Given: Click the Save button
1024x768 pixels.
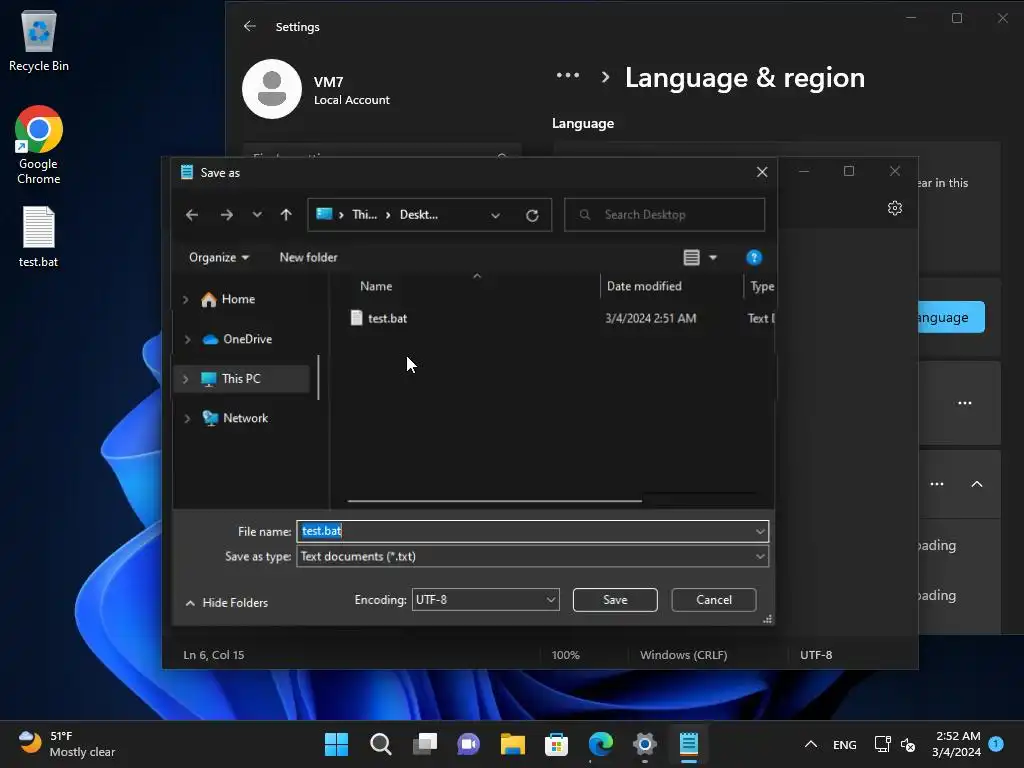Looking at the screenshot, I should [615, 600].
